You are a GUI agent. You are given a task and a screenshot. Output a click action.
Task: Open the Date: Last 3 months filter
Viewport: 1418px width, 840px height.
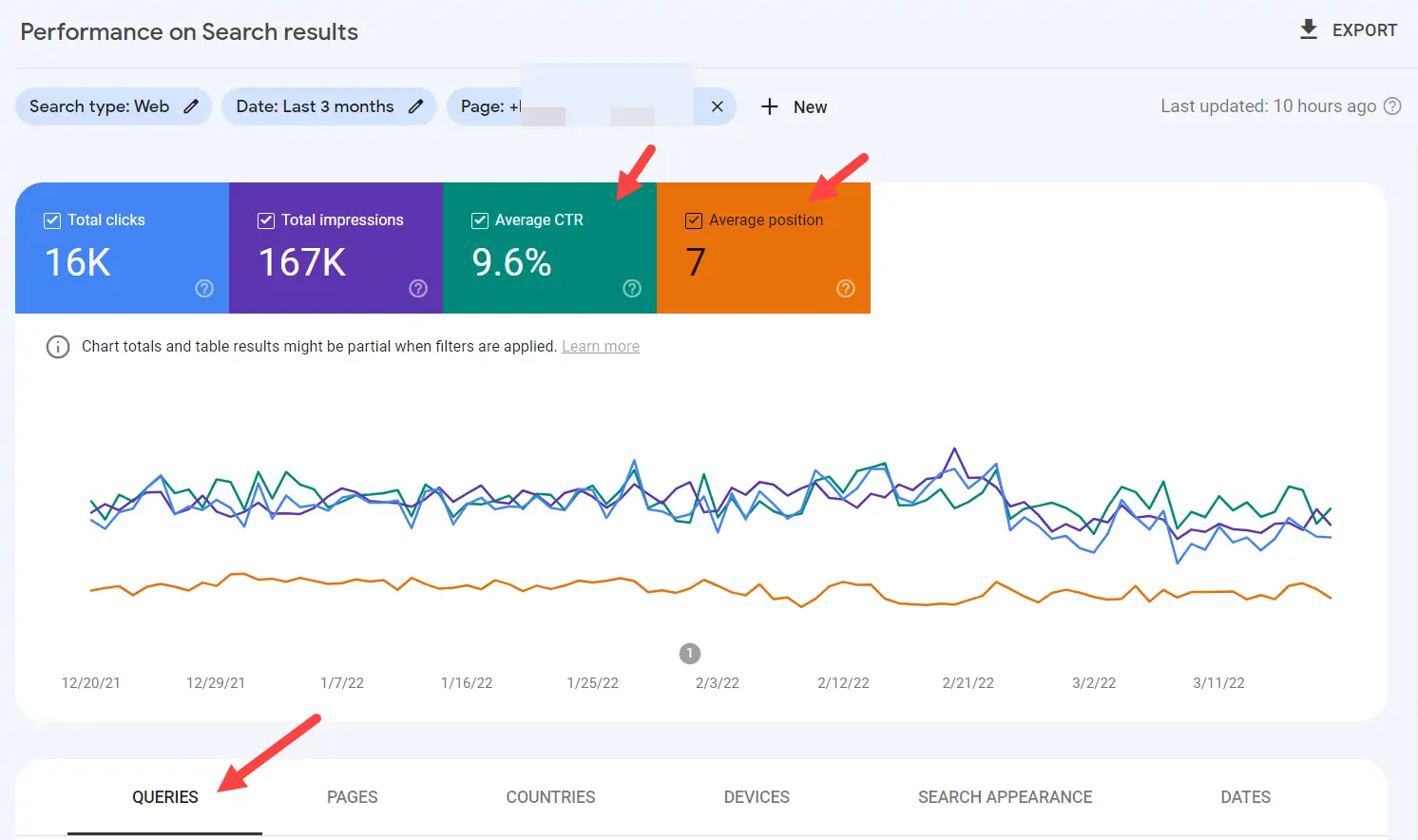click(315, 106)
